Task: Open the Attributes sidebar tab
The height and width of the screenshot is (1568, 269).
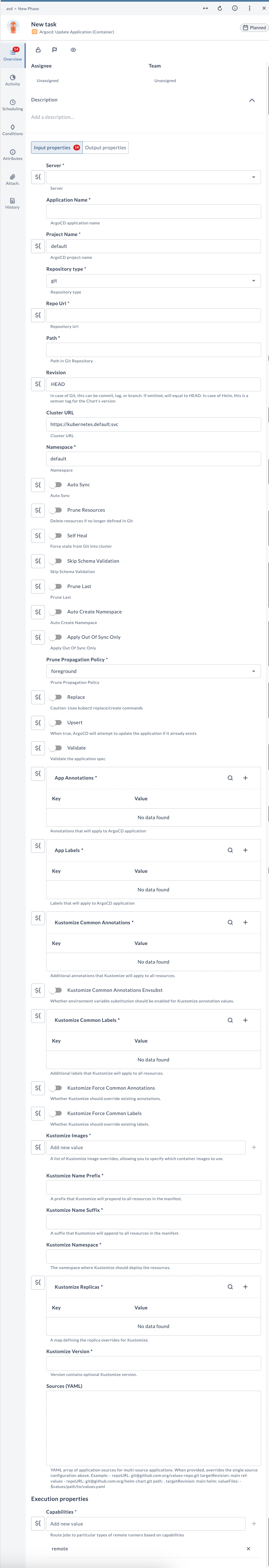Action: (13, 155)
